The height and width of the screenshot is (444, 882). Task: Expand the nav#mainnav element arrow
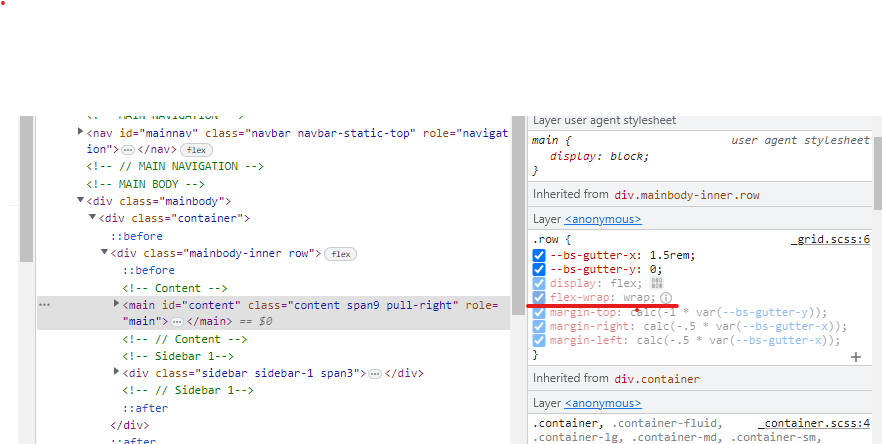click(80, 132)
